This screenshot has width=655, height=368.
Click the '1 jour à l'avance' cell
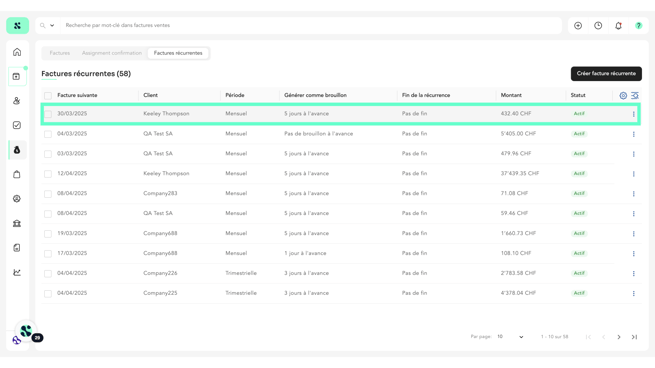tap(305, 253)
